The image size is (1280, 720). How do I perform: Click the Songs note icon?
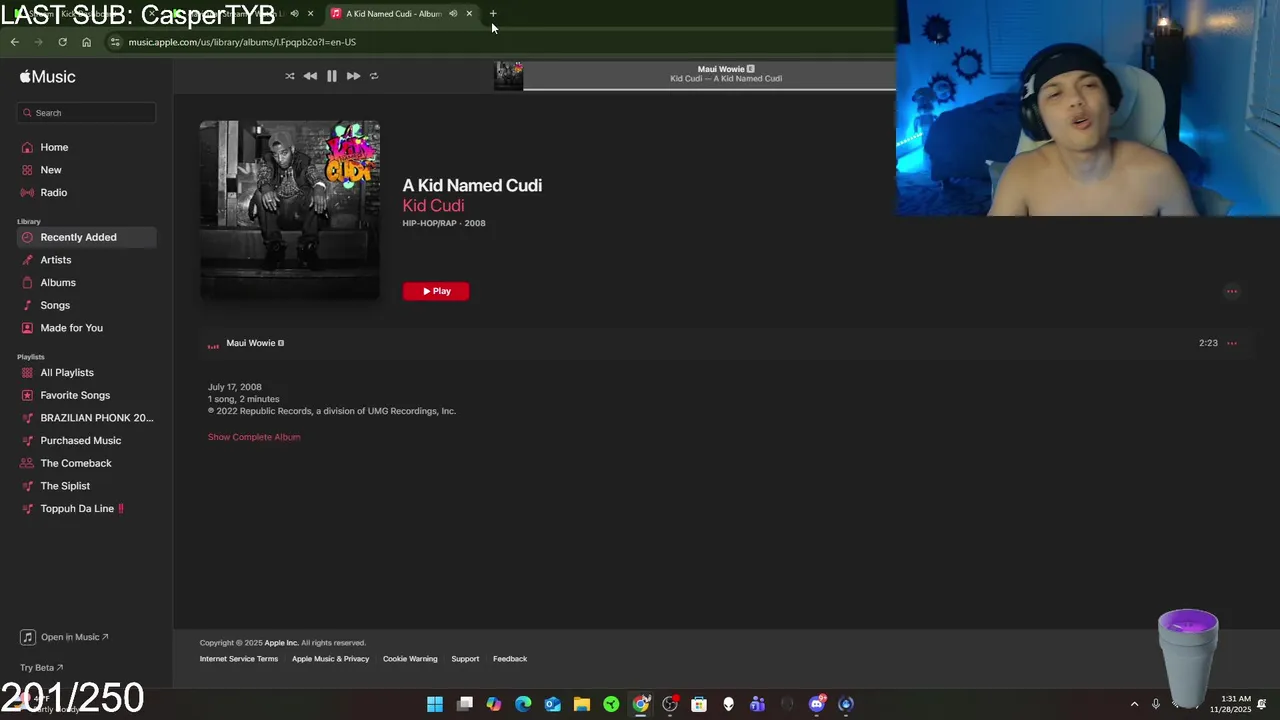tap(27, 305)
